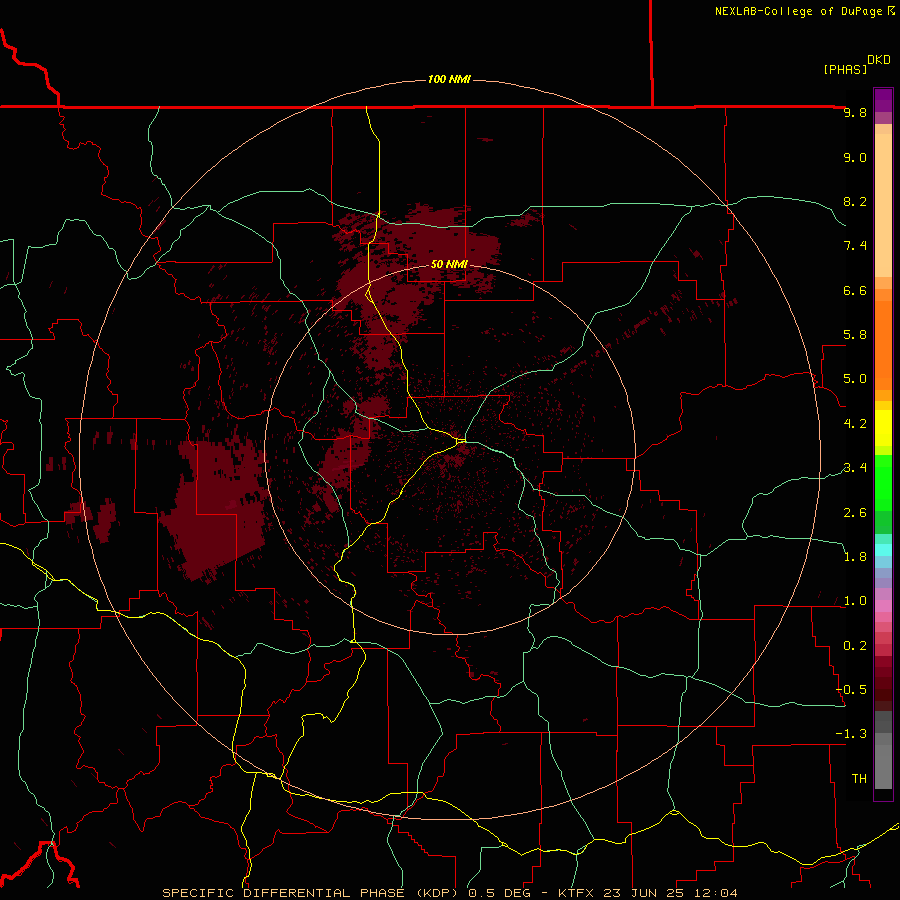Click the 4.2 scale value
The height and width of the screenshot is (900, 900).
pos(855,424)
